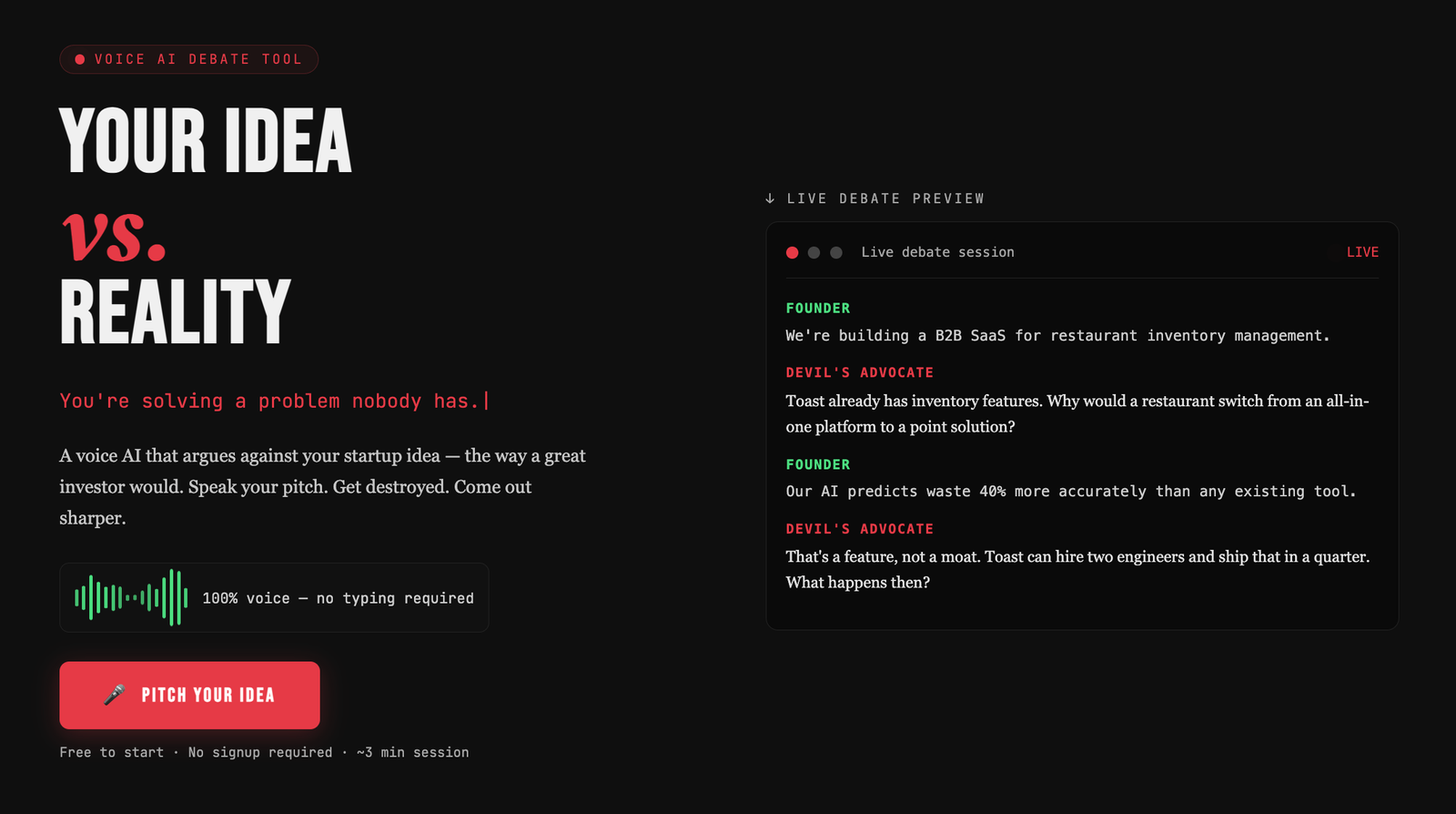Click the Live Debate Preview label
The image size is (1456, 814).
885,198
